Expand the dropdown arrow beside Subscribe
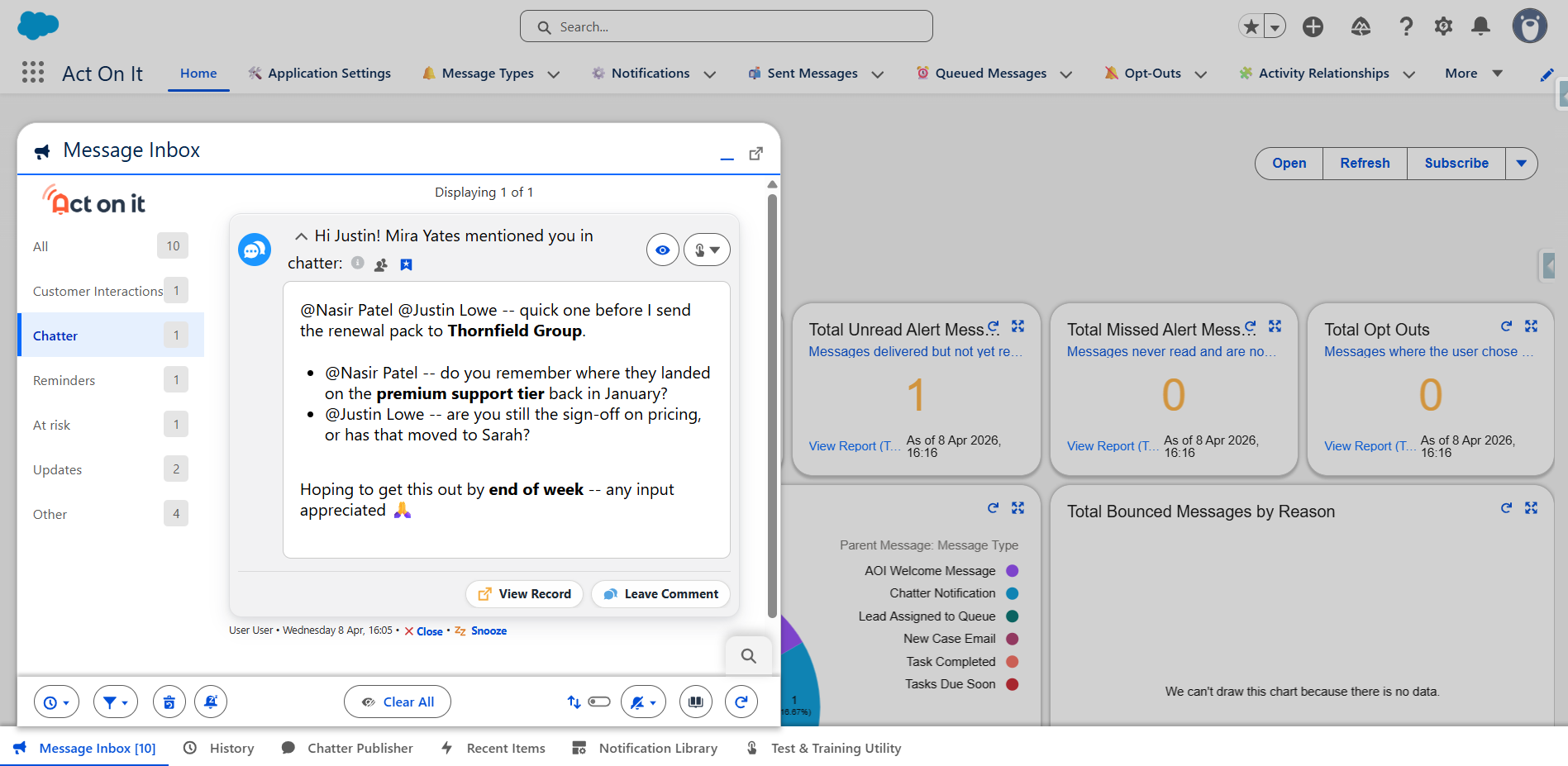This screenshot has width=1568, height=766. tap(1523, 163)
